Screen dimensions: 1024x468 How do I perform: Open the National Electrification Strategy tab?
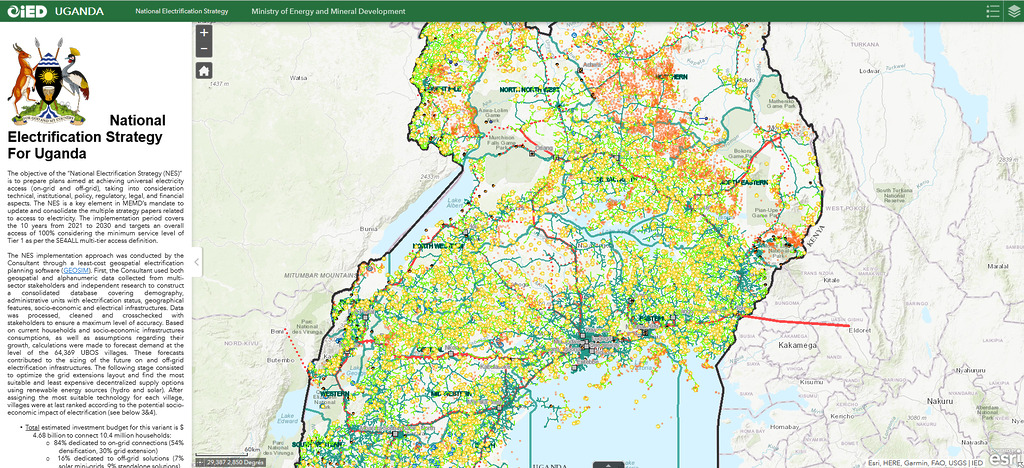(181, 12)
